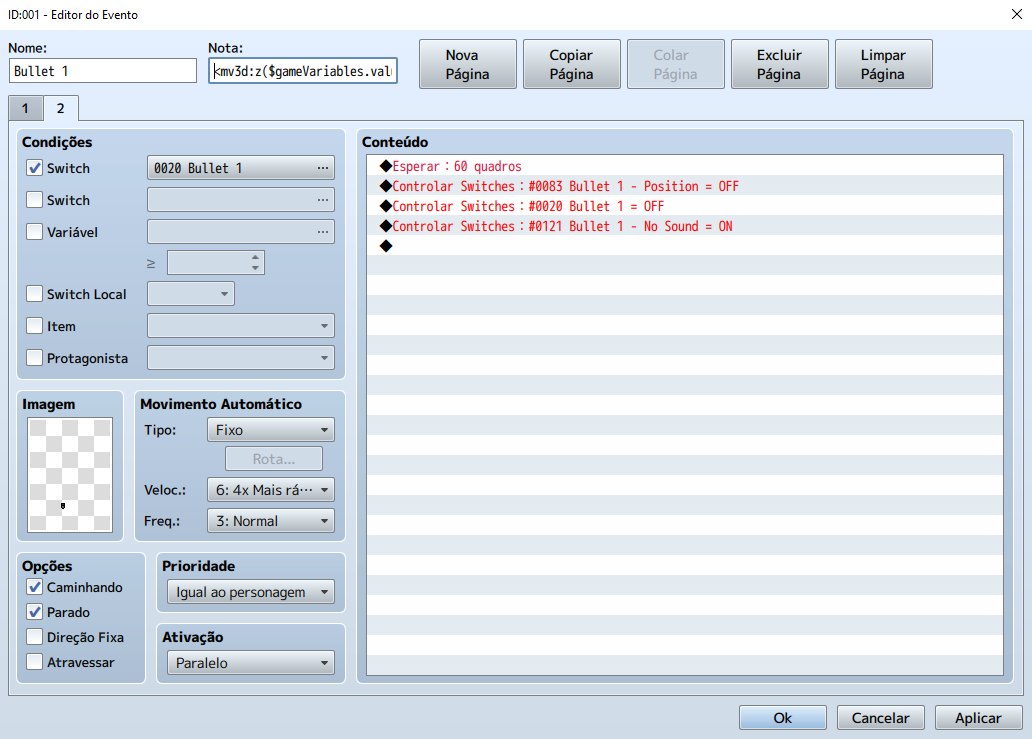Open Variável condition selector ellipsis
This screenshot has height=739, width=1032.
322,232
